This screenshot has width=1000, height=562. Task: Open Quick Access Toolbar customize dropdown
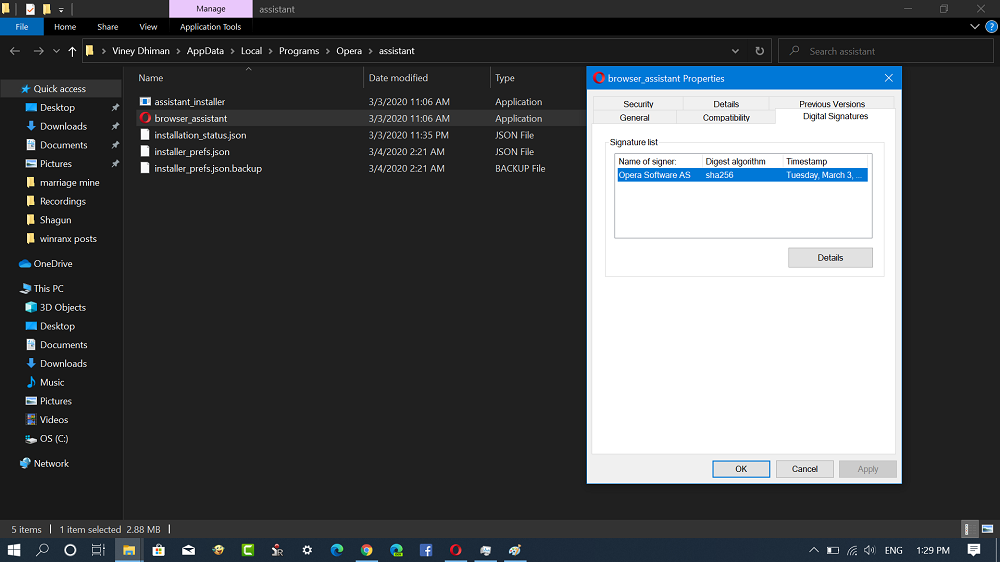click(61, 10)
